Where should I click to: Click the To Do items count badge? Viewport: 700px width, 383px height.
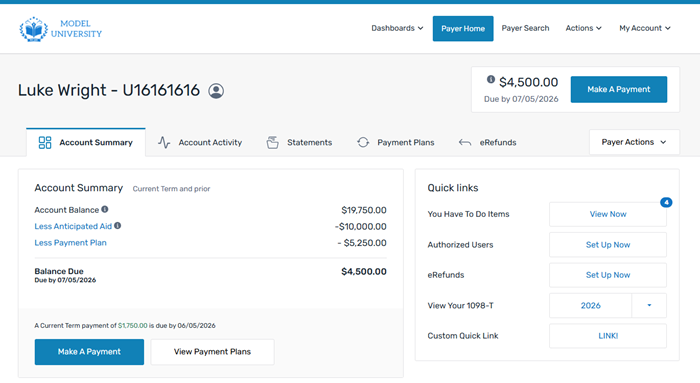666,202
